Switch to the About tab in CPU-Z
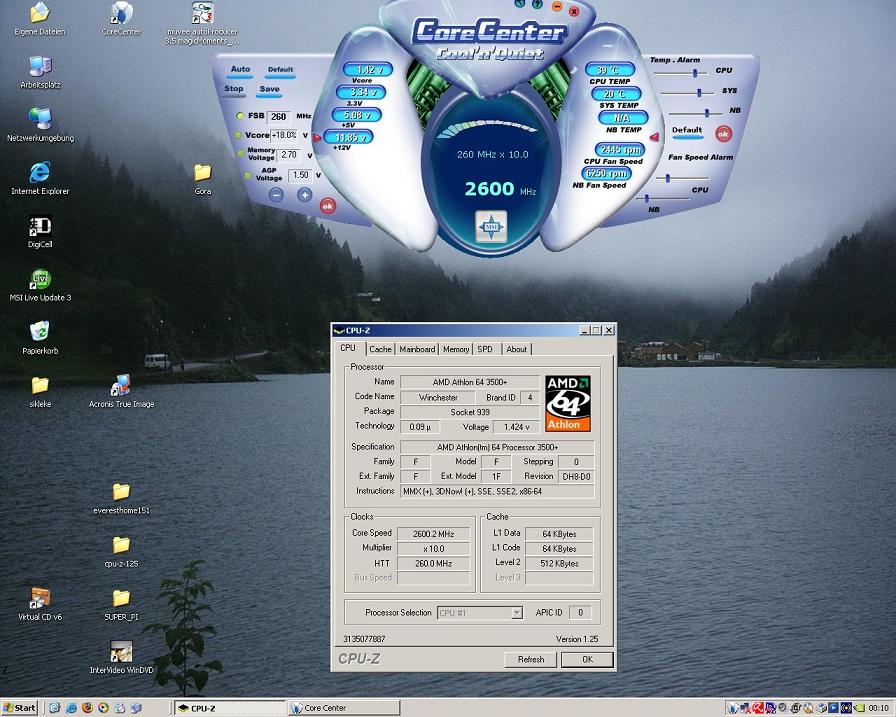Screen dimensions: 896x717 pos(517,349)
